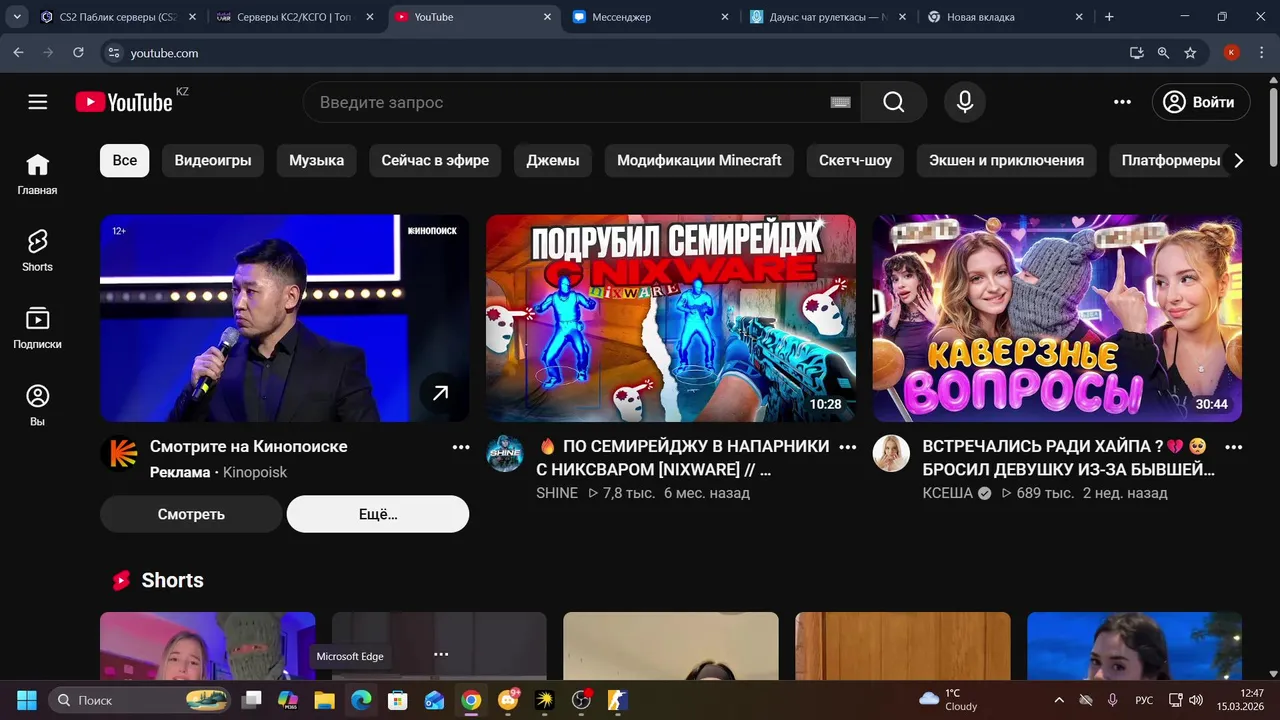Image resolution: width=1280 pixels, height=720 pixels.
Task: Open the SHINE channel avatar
Action: pos(504,453)
